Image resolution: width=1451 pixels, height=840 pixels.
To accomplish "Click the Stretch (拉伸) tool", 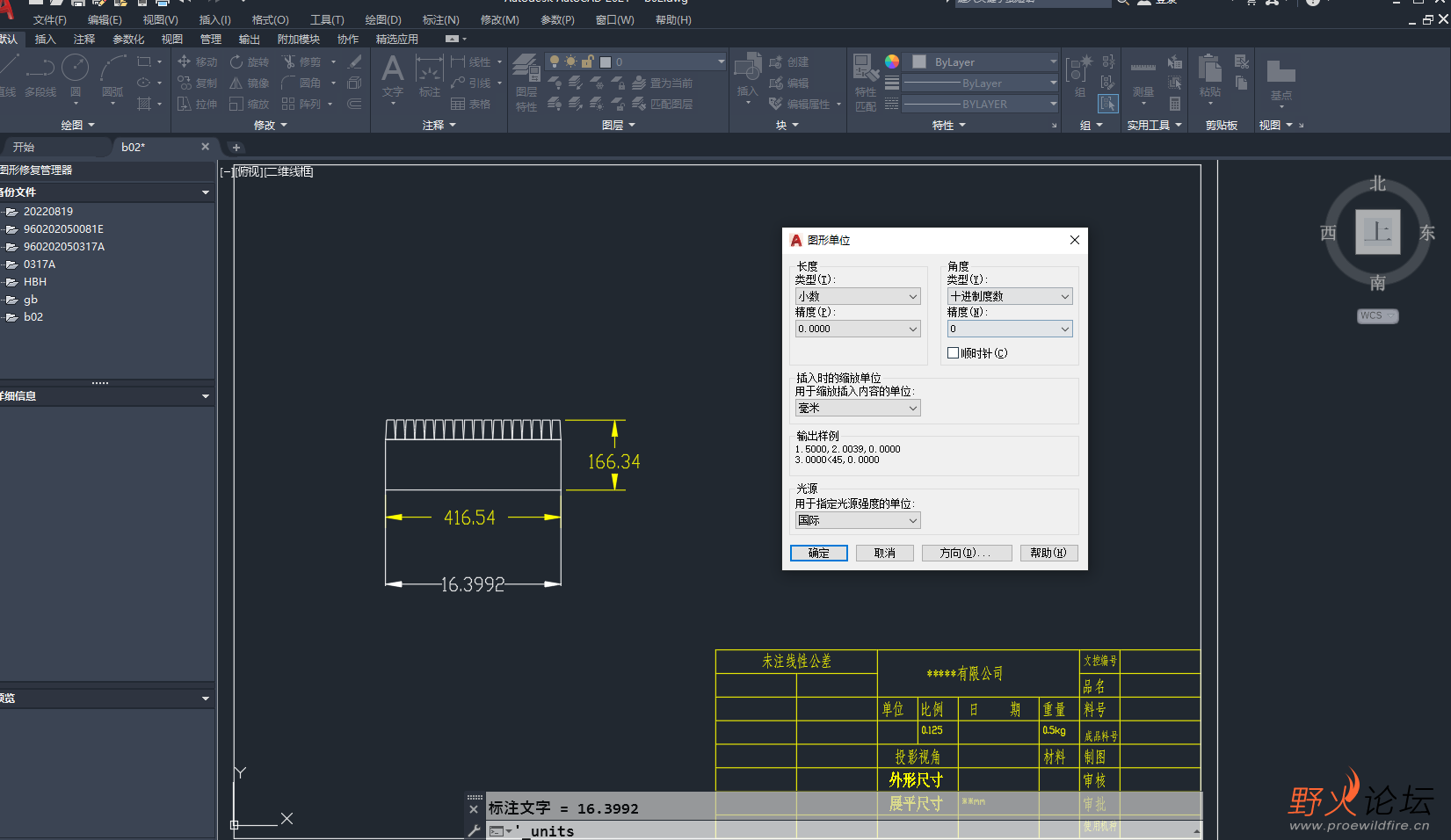I will pyautogui.click(x=198, y=104).
